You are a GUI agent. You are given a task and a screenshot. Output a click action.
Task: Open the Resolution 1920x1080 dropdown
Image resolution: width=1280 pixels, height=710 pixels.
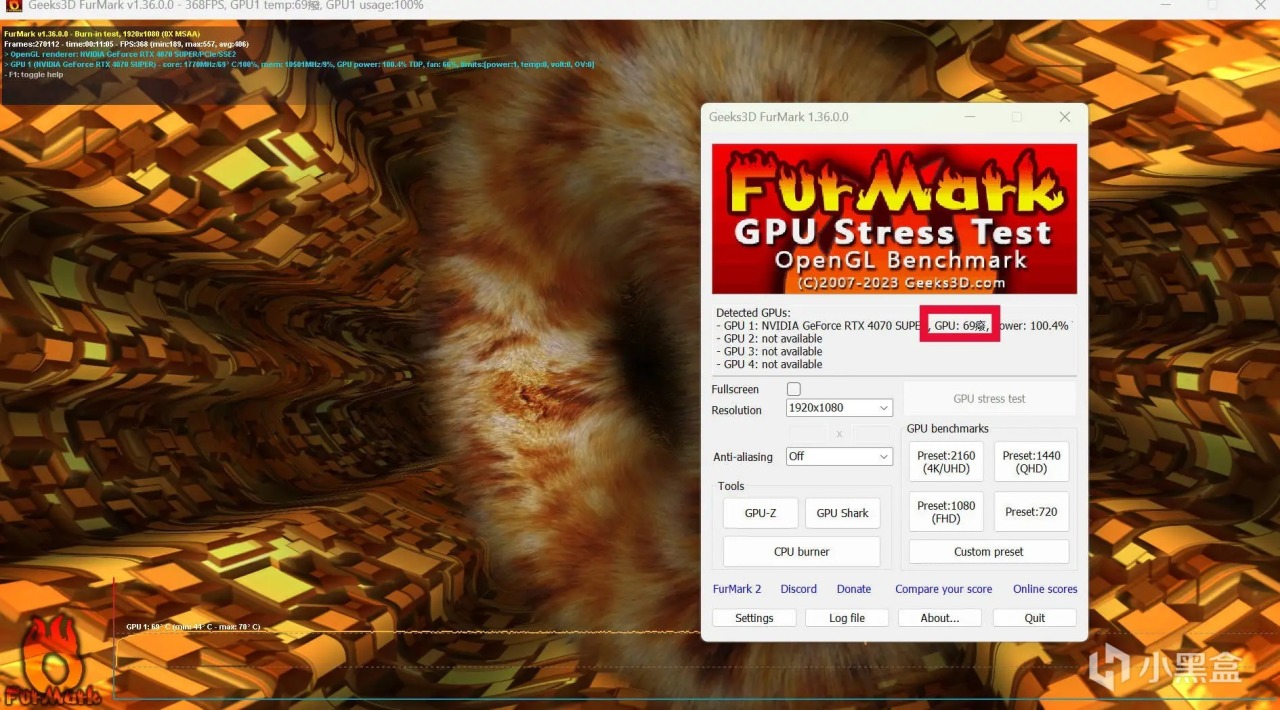[x=839, y=408]
